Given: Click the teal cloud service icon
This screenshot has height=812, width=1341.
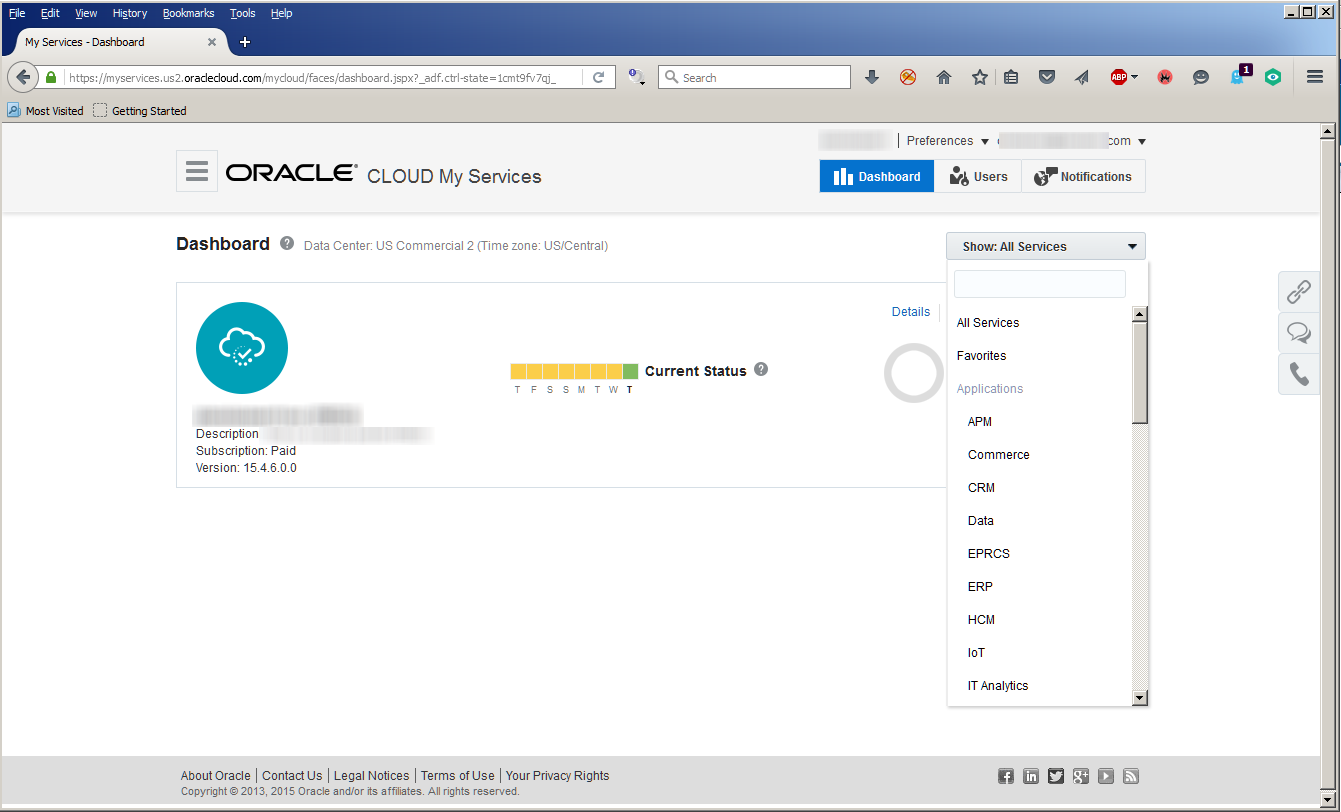Looking at the screenshot, I should 242,348.
